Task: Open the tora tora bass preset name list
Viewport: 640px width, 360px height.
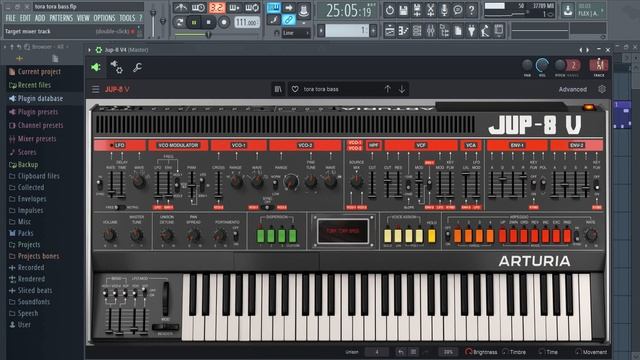Action: [x=321, y=89]
